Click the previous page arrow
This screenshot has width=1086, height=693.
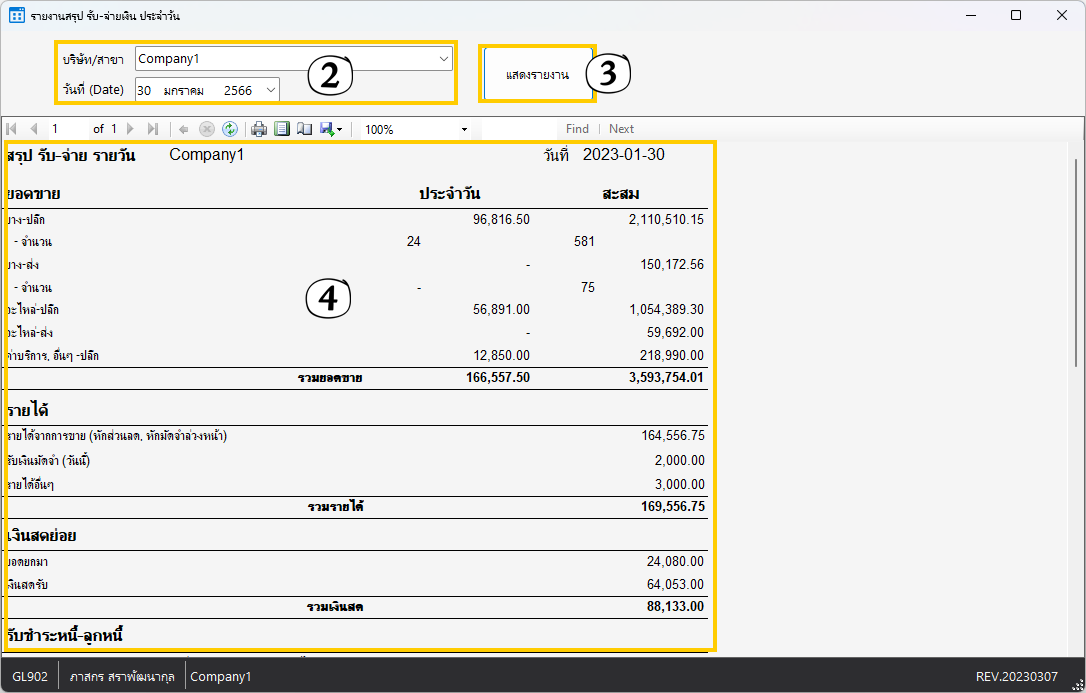point(33,129)
